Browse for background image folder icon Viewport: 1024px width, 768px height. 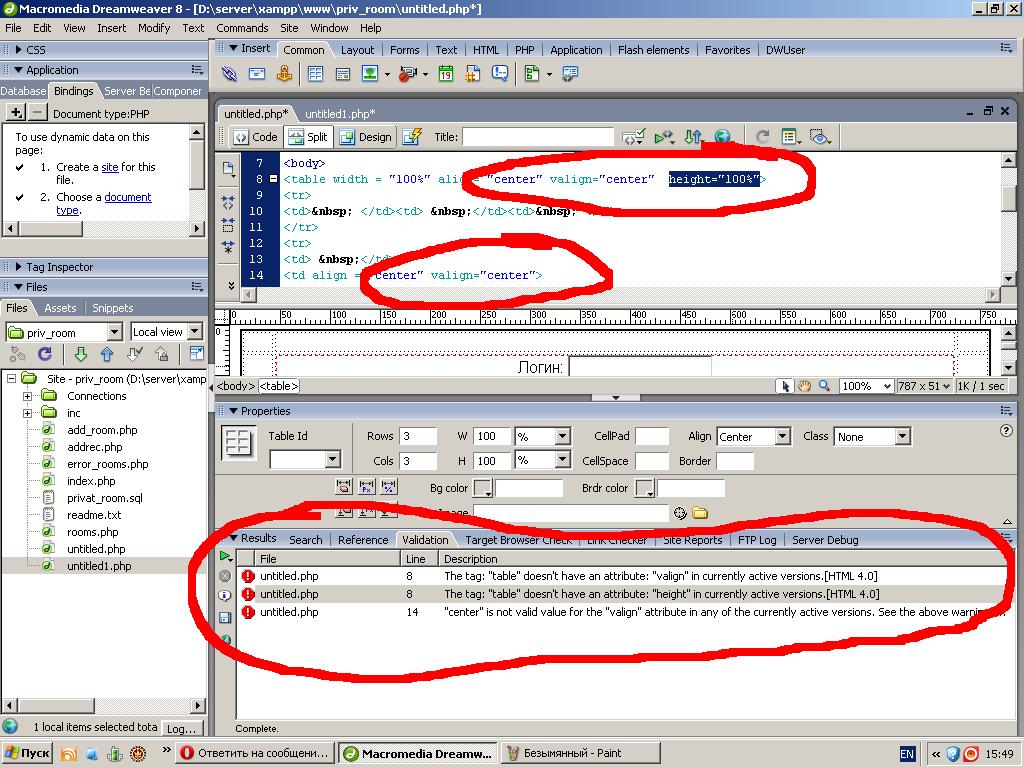tap(700, 513)
